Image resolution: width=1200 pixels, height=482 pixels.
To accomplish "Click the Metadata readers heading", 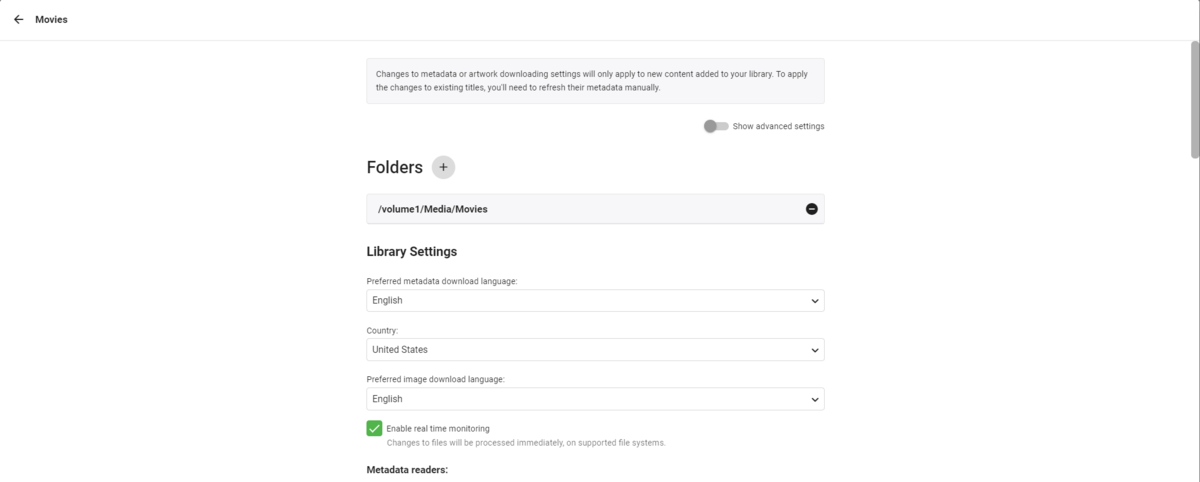I will [407, 469].
